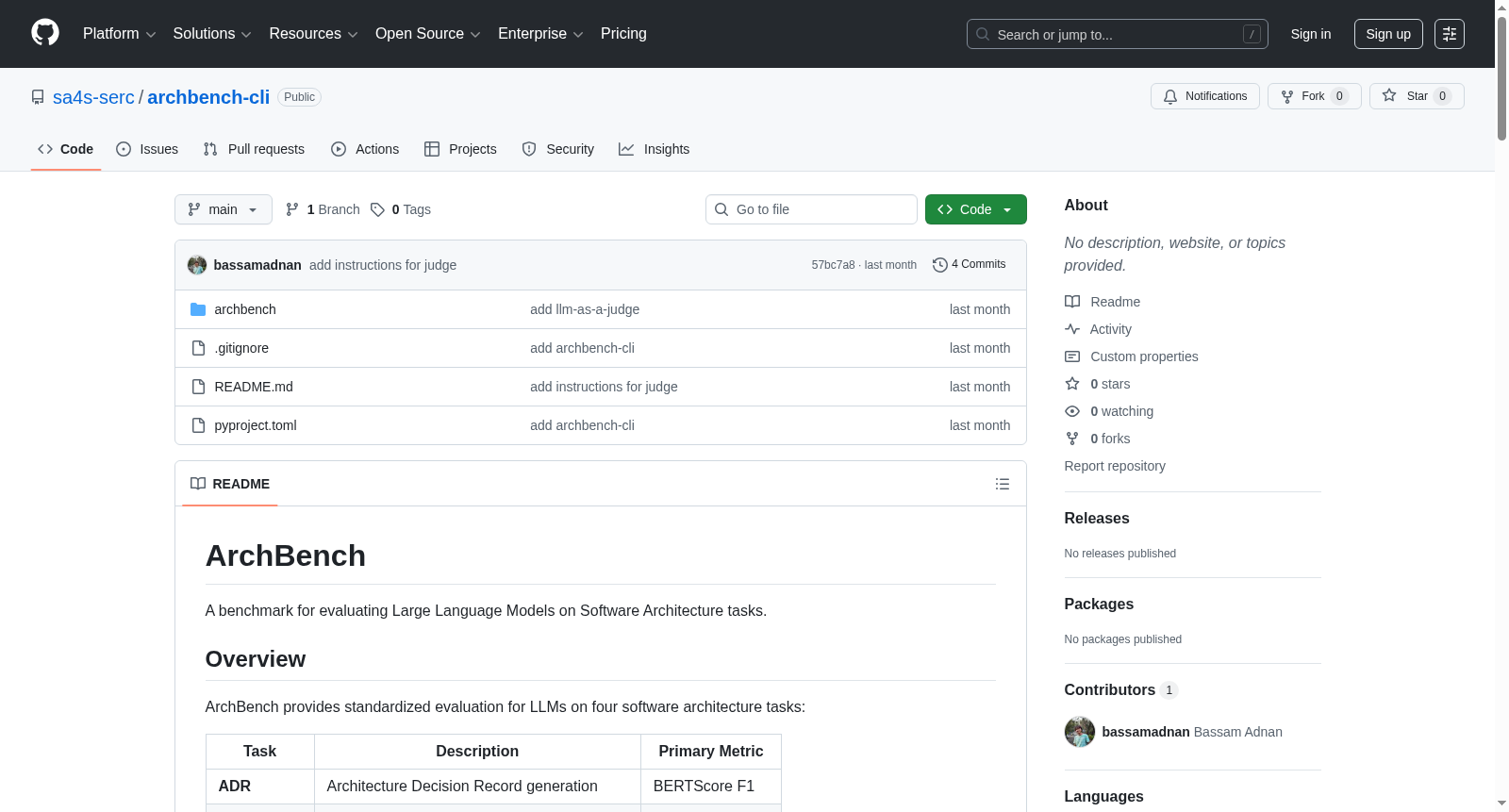Click 'Architecture Decision Record generation' cell
This screenshot has width=1509, height=812.
tap(477, 787)
